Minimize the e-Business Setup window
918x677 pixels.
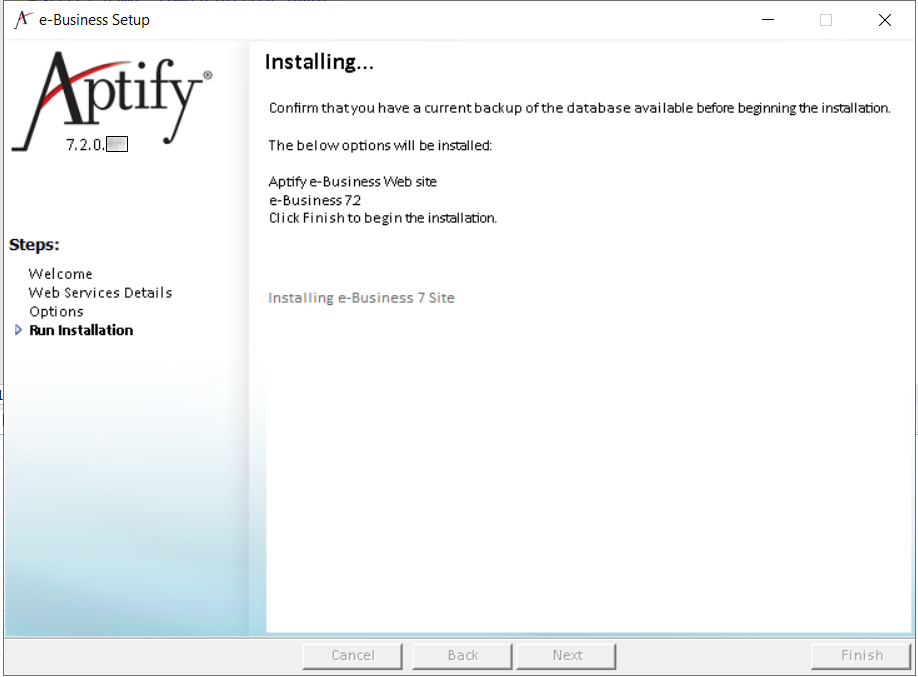coord(768,20)
